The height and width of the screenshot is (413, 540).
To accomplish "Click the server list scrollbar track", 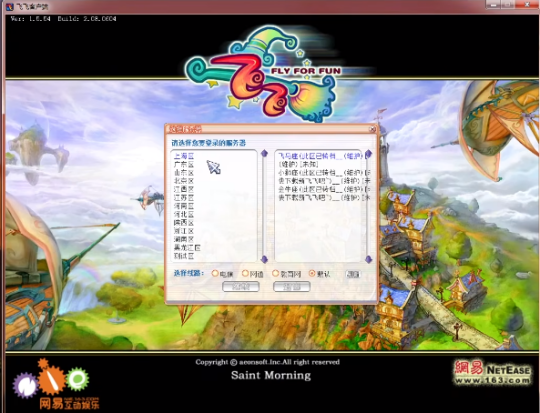I will 368,206.
